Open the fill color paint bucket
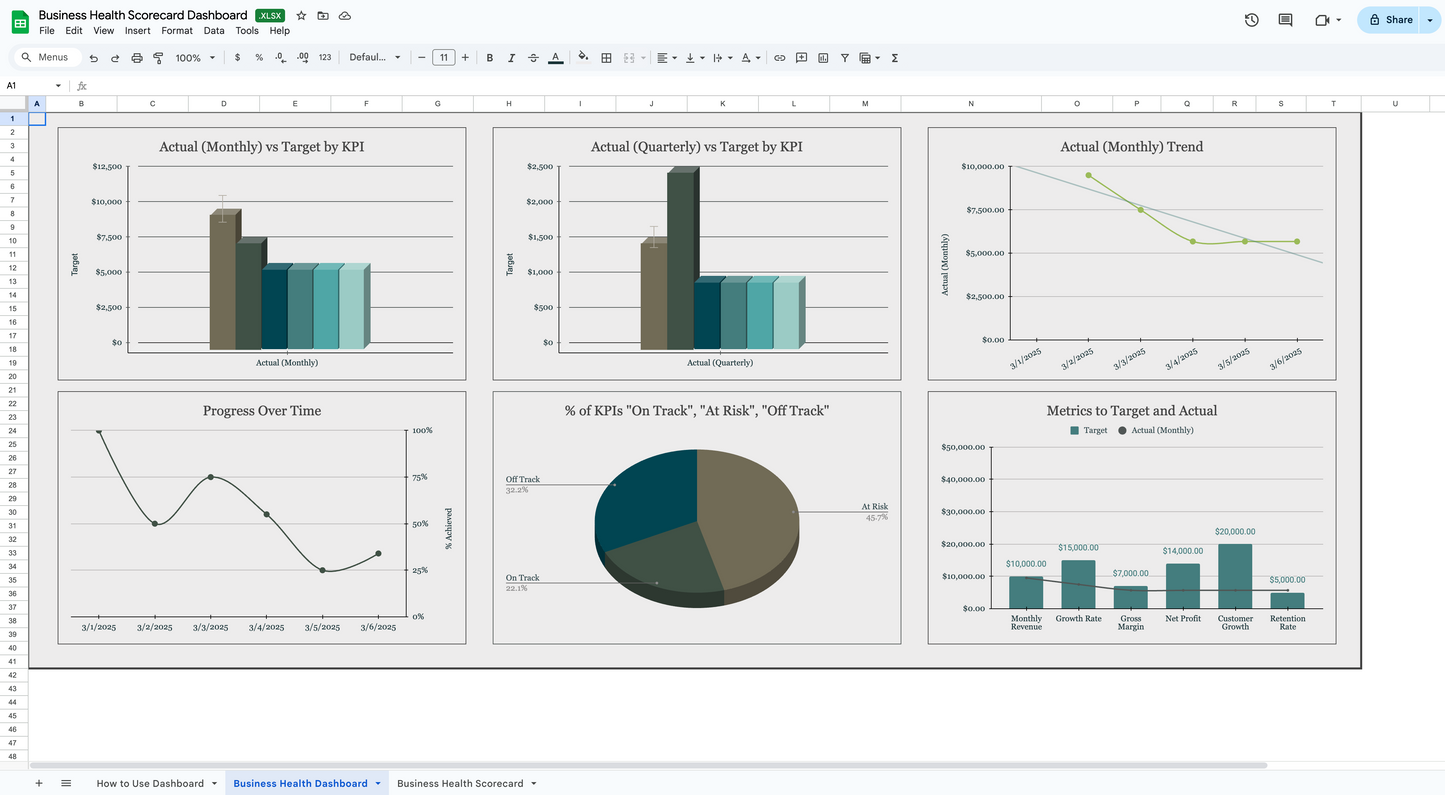 click(x=583, y=58)
